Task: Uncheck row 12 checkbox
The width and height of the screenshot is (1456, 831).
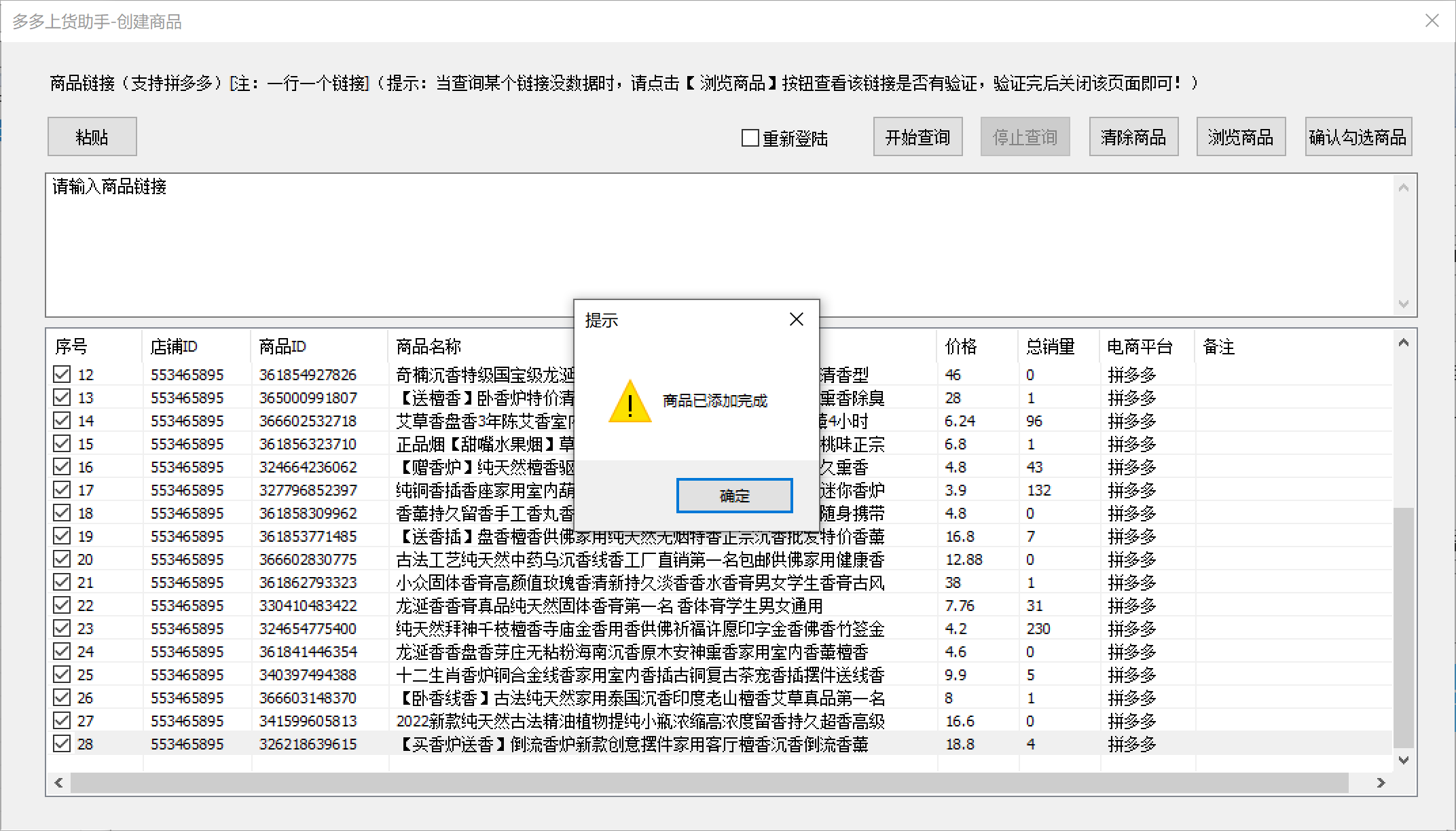Action: (x=62, y=374)
